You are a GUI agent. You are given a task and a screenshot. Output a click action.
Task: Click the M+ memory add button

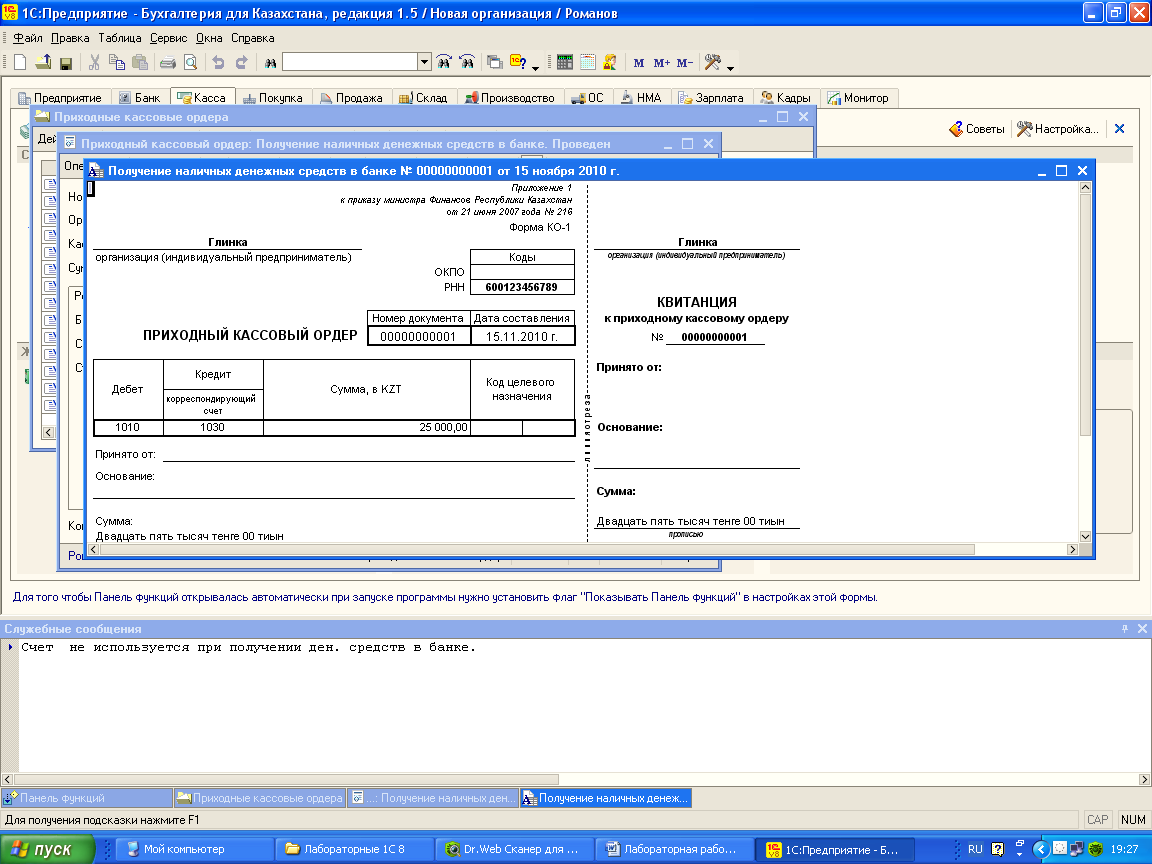pos(661,63)
